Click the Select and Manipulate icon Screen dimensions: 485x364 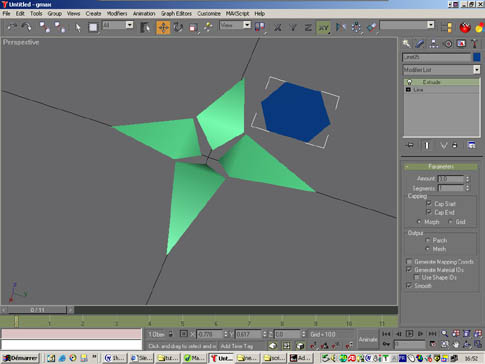pos(208,27)
